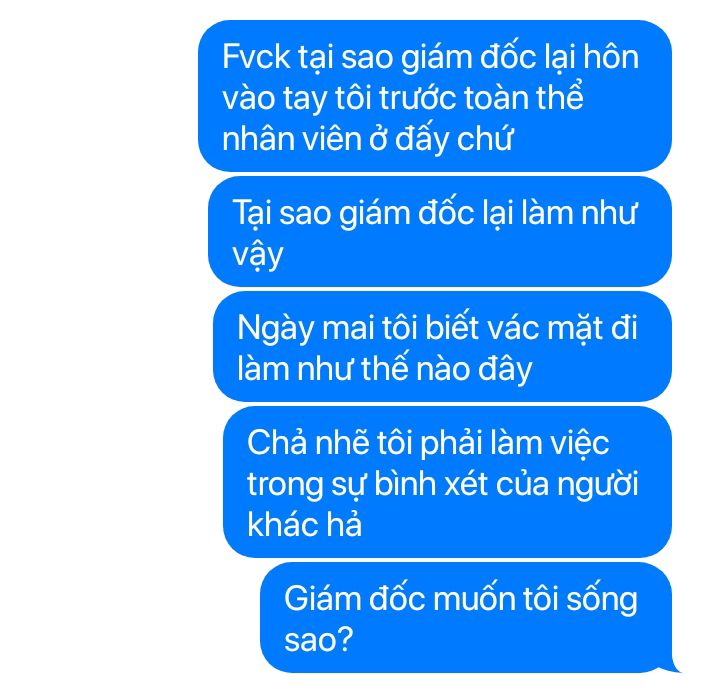720x696 pixels.
Task: Select the 'Tại sao giám đốc lại làm' bubble
Action: click(440, 231)
